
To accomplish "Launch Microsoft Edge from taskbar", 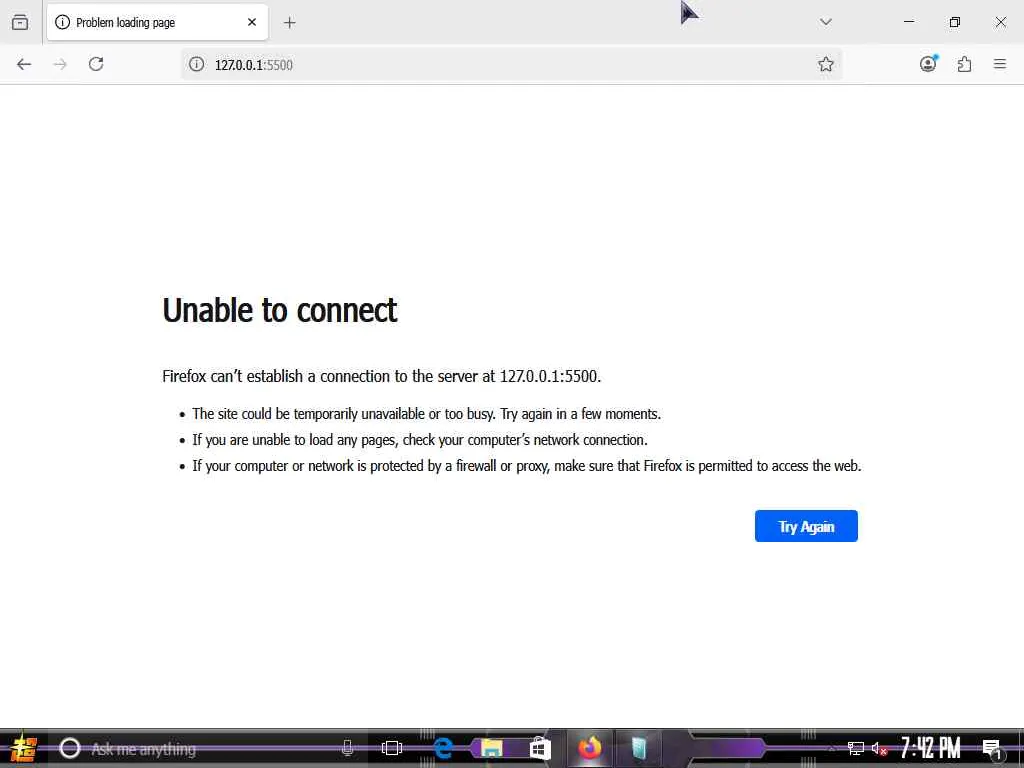I will pyautogui.click(x=443, y=748).
